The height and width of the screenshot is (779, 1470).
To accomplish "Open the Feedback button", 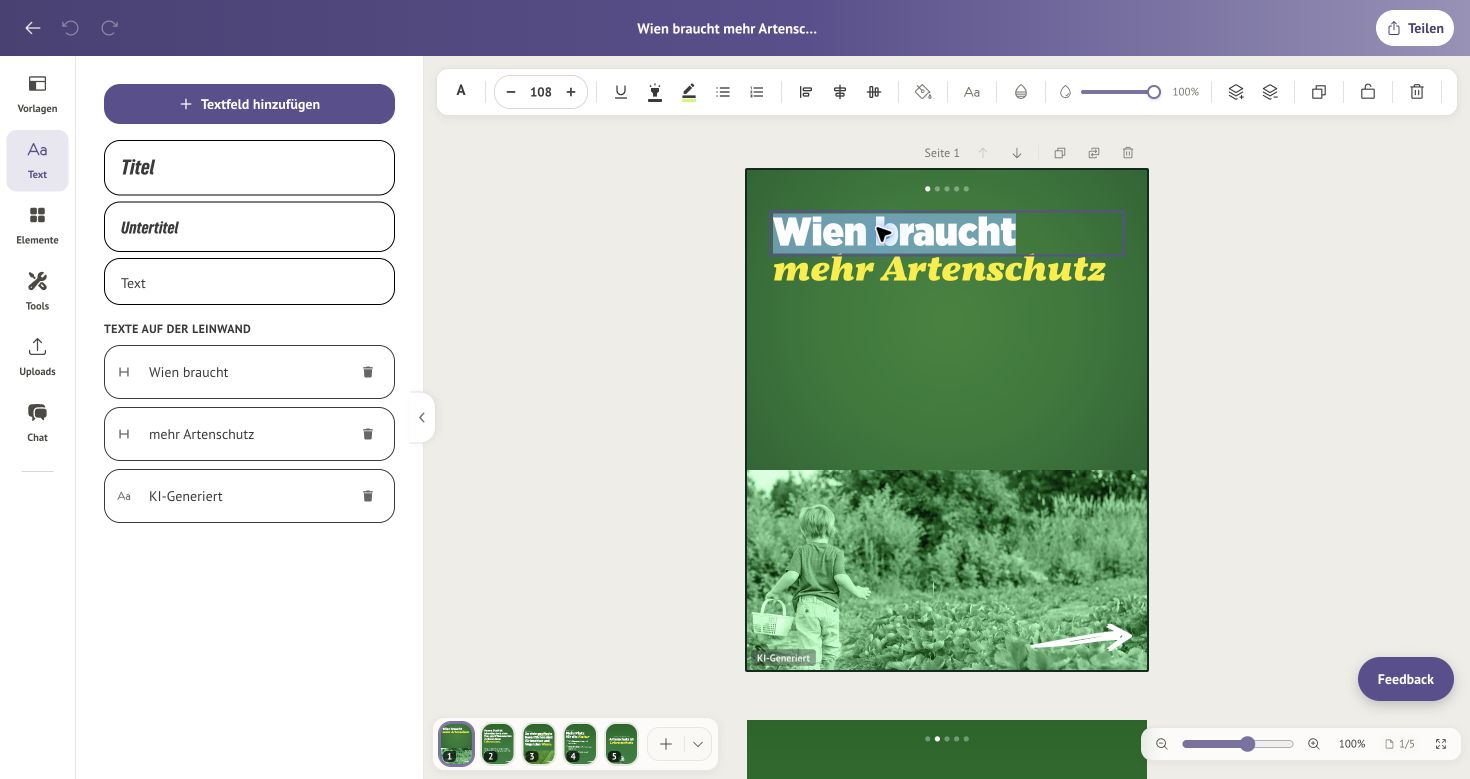I will 1406,679.
